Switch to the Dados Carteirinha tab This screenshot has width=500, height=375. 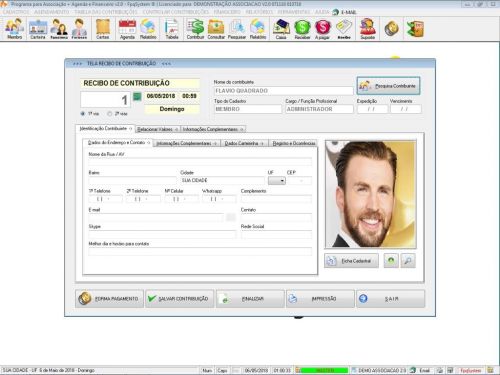(244, 143)
